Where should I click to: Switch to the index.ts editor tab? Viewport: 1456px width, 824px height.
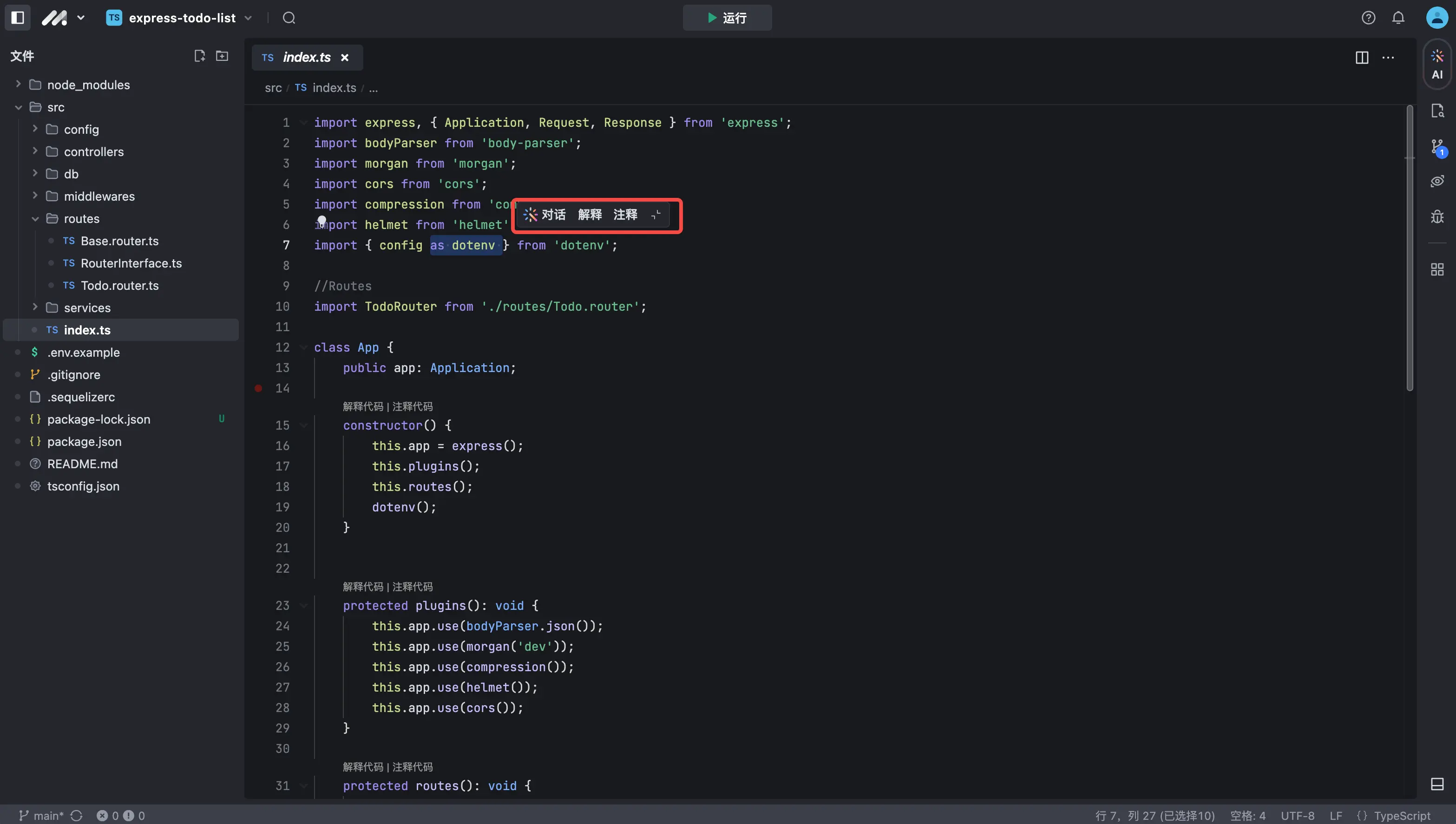click(306, 57)
